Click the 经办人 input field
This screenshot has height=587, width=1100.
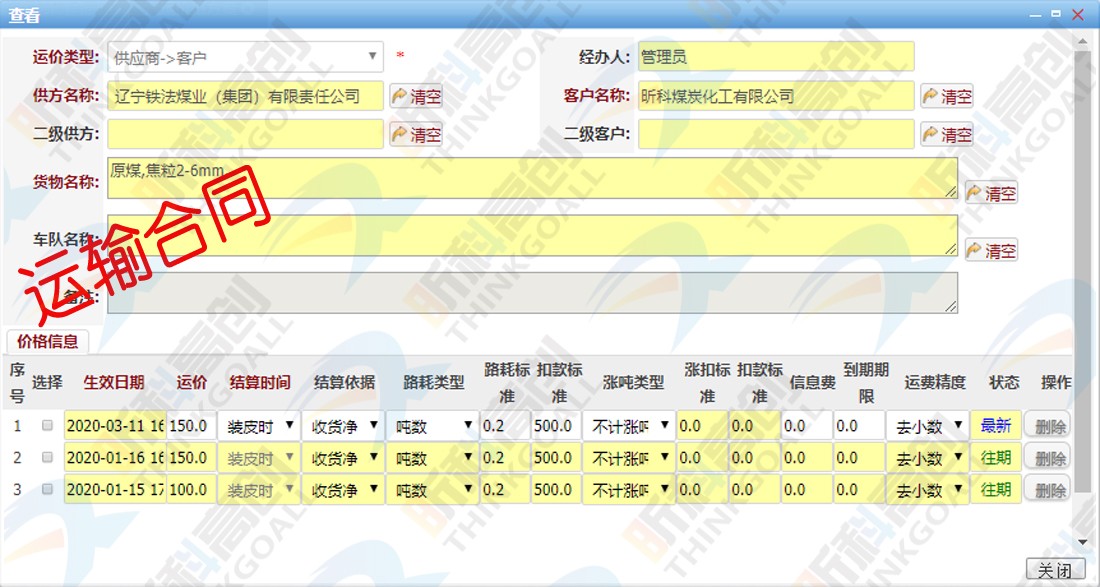click(777, 57)
